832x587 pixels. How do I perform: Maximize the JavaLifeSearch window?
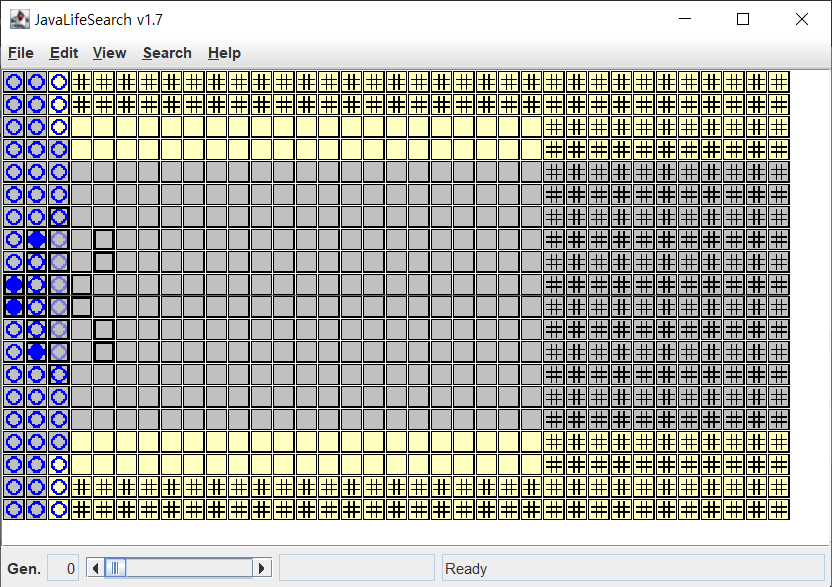coord(743,19)
